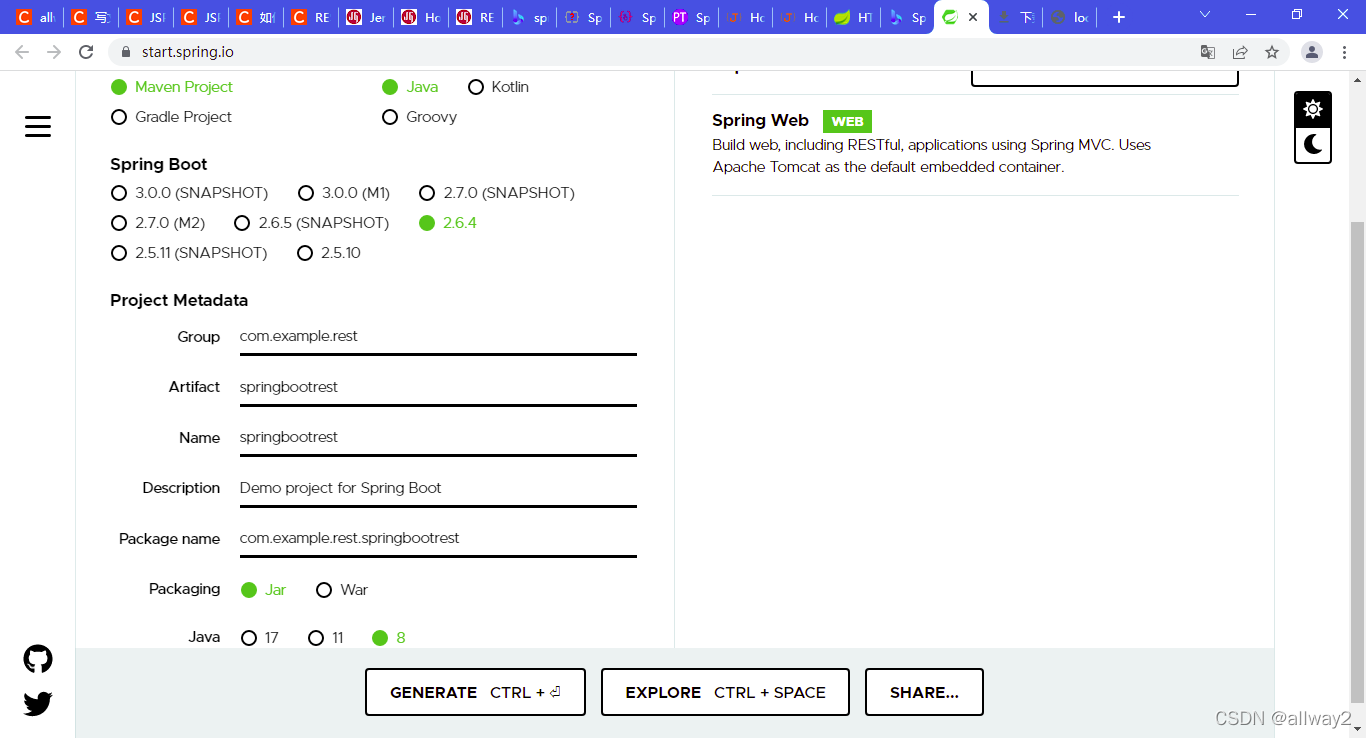This screenshot has height=738, width=1366.
Task: Click the green WEB badge
Action: point(847,121)
